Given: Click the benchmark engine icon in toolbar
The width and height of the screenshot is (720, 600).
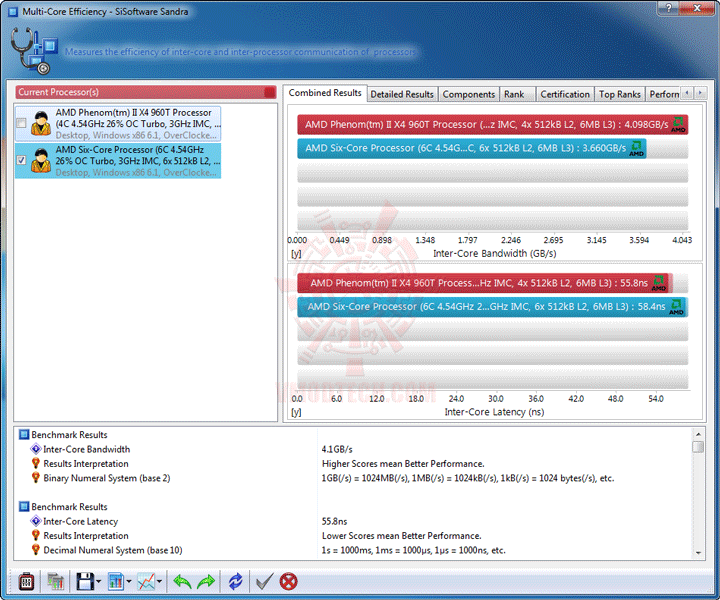Looking at the screenshot, I should tap(26, 582).
